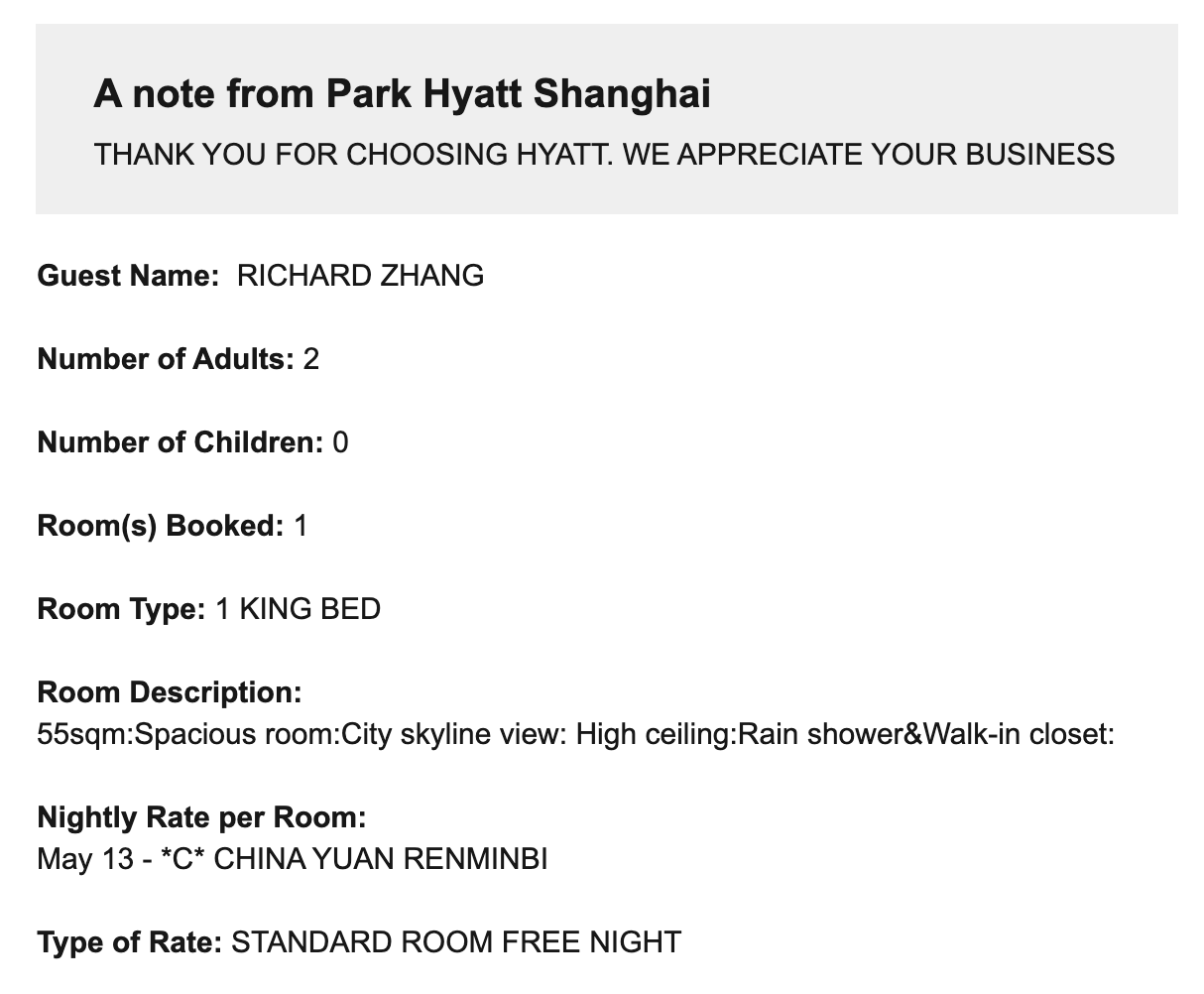The height and width of the screenshot is (994, 1204).
Task: Click the 'CHINA YUAN RENMINBI' currency text
Action: 380,859
